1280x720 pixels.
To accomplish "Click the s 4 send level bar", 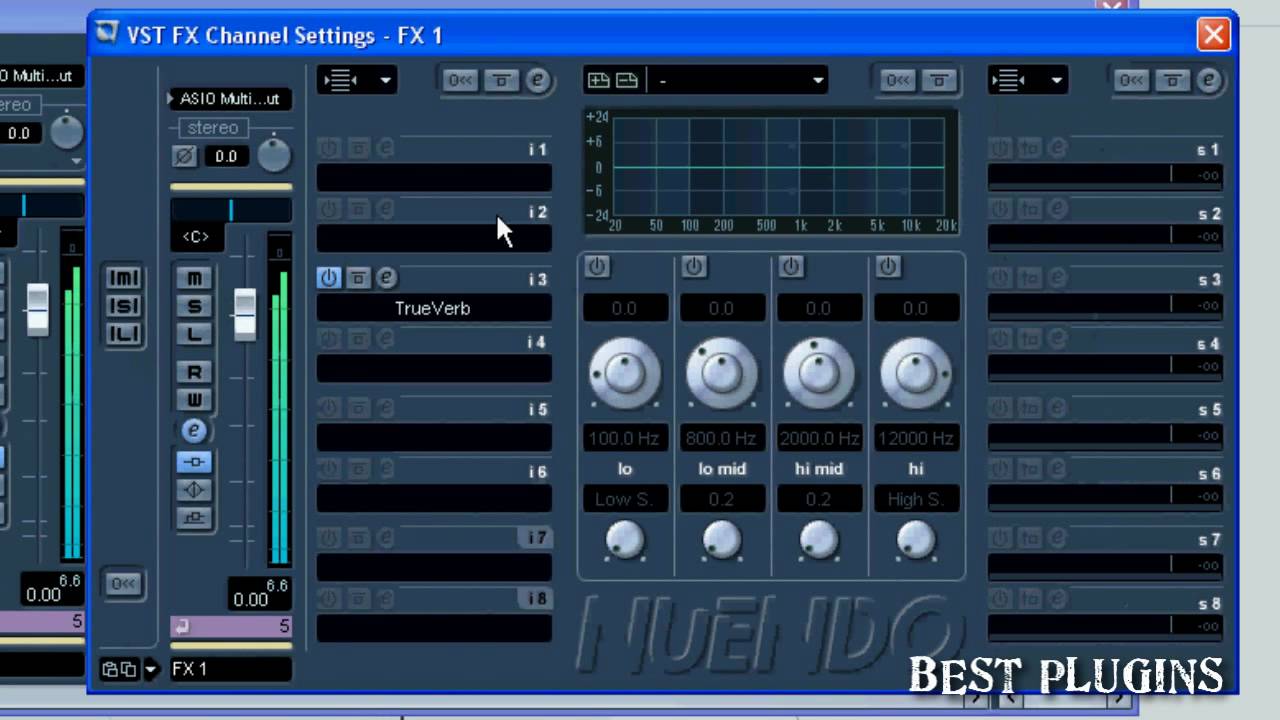I will click(x=1105, y=367).
